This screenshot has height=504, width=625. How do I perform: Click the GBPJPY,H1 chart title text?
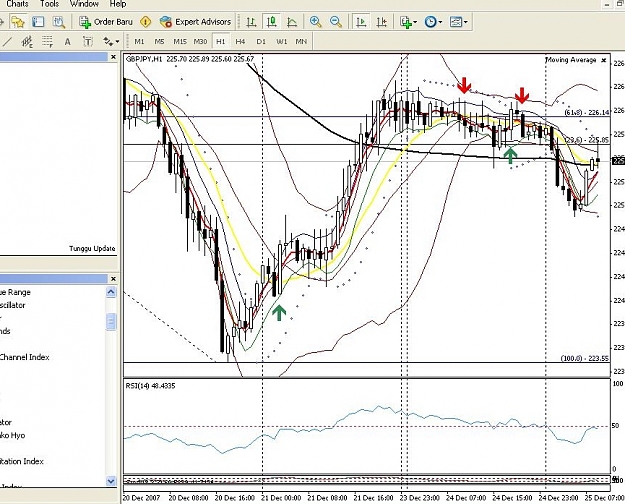[x=144, y=59]
